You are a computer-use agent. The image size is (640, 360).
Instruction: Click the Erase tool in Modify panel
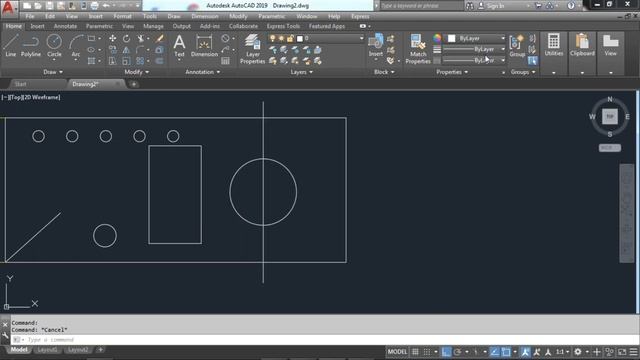point(160,38)
